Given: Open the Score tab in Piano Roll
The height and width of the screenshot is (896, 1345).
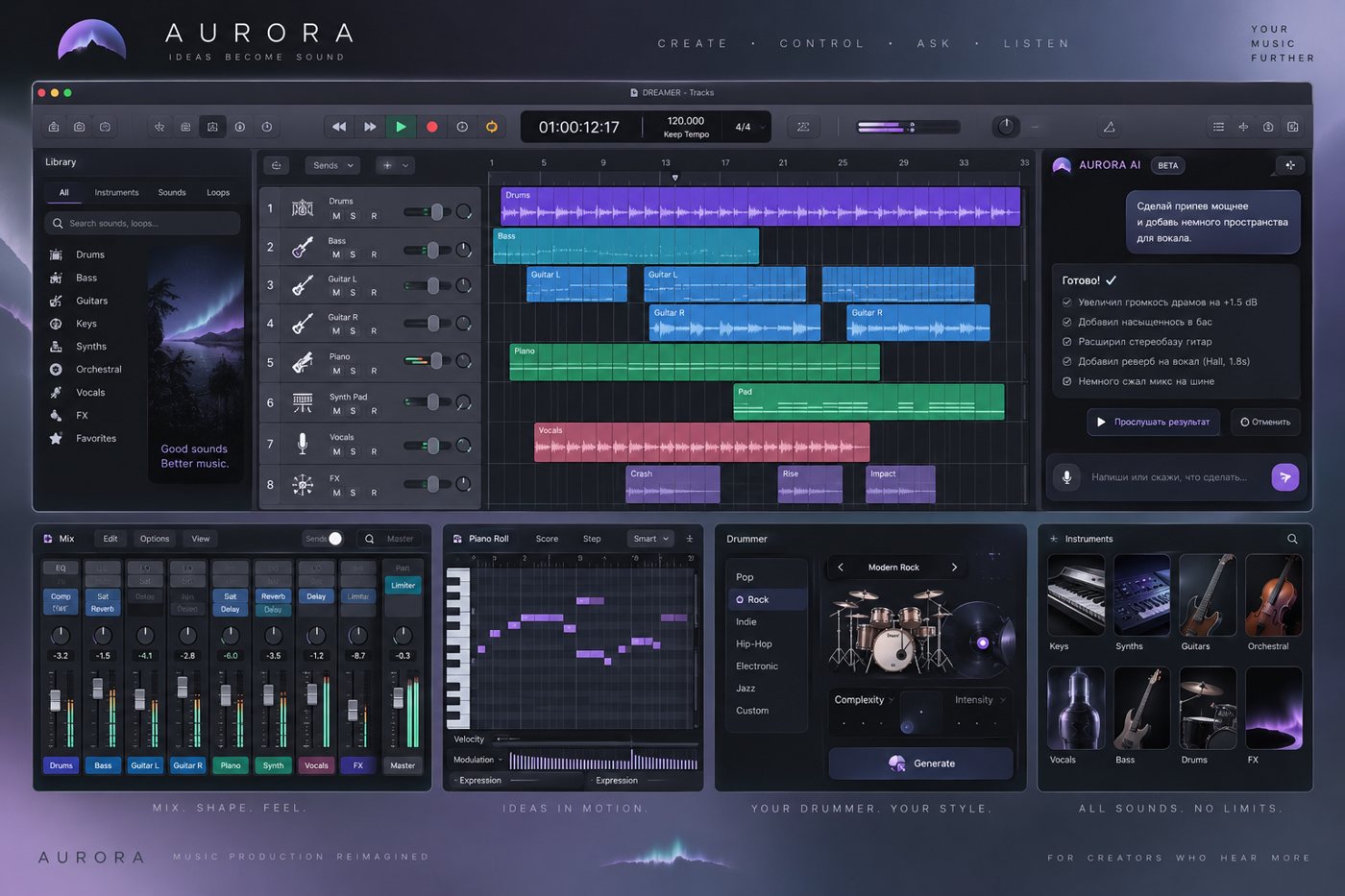Looking at the screenshot, I should tap(547, 539).
